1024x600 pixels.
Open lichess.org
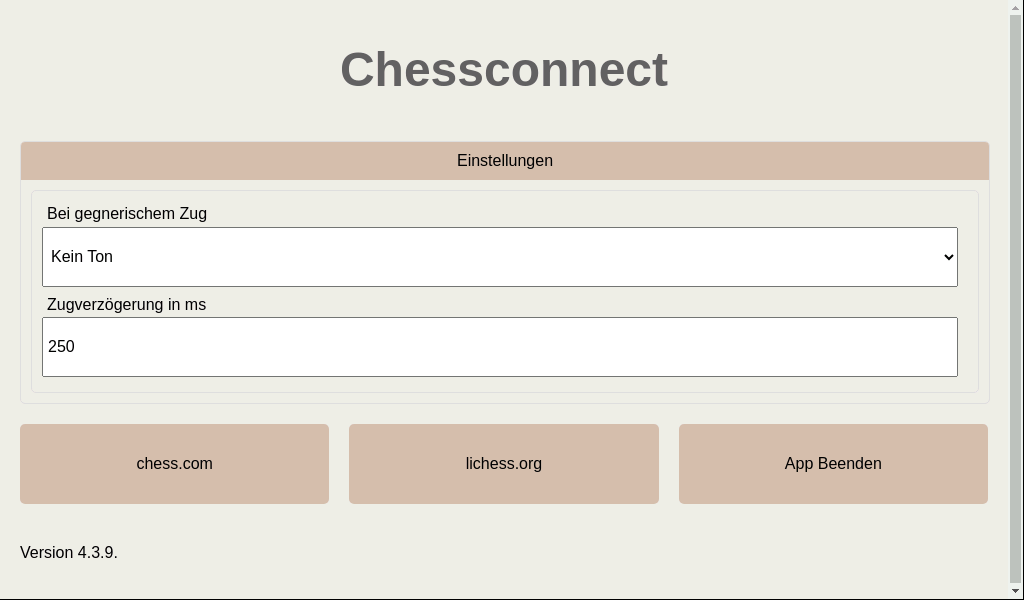(503, 464)
